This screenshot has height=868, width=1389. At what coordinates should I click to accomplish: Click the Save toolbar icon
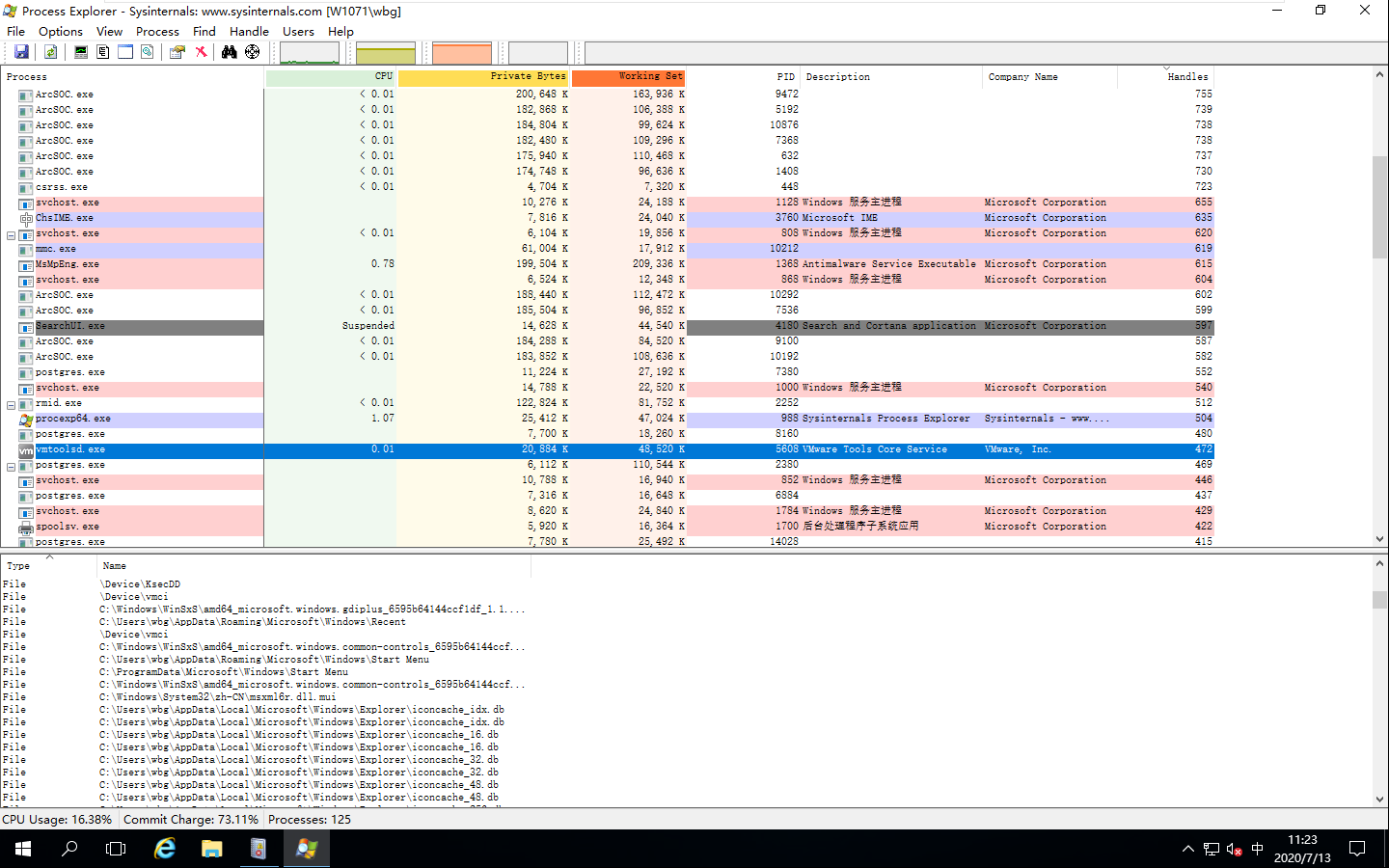pyautogui.click(x=21, y=52)
